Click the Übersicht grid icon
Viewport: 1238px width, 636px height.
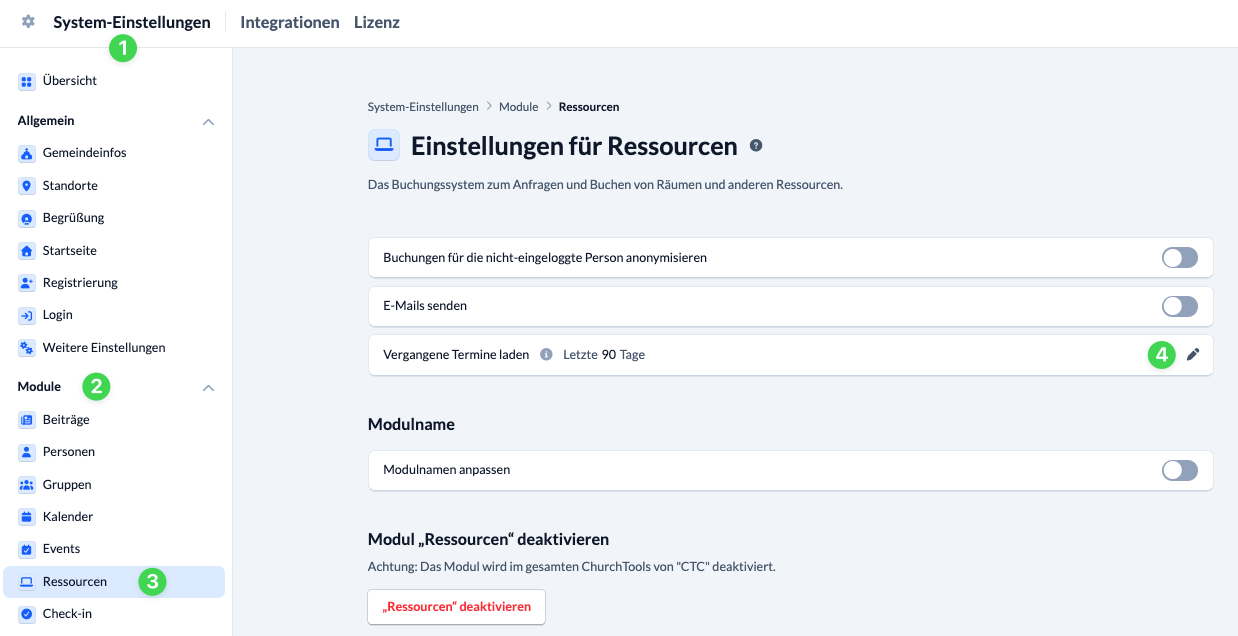point(27,81)
